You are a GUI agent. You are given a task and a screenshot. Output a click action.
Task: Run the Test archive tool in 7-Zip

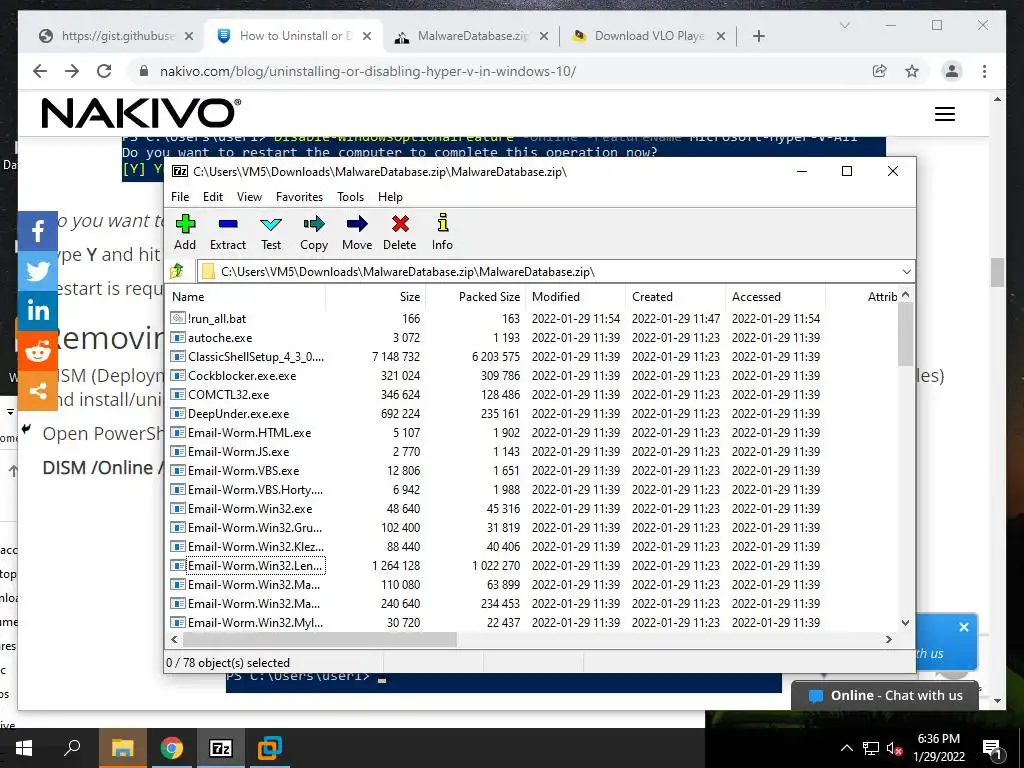point(271,232)
